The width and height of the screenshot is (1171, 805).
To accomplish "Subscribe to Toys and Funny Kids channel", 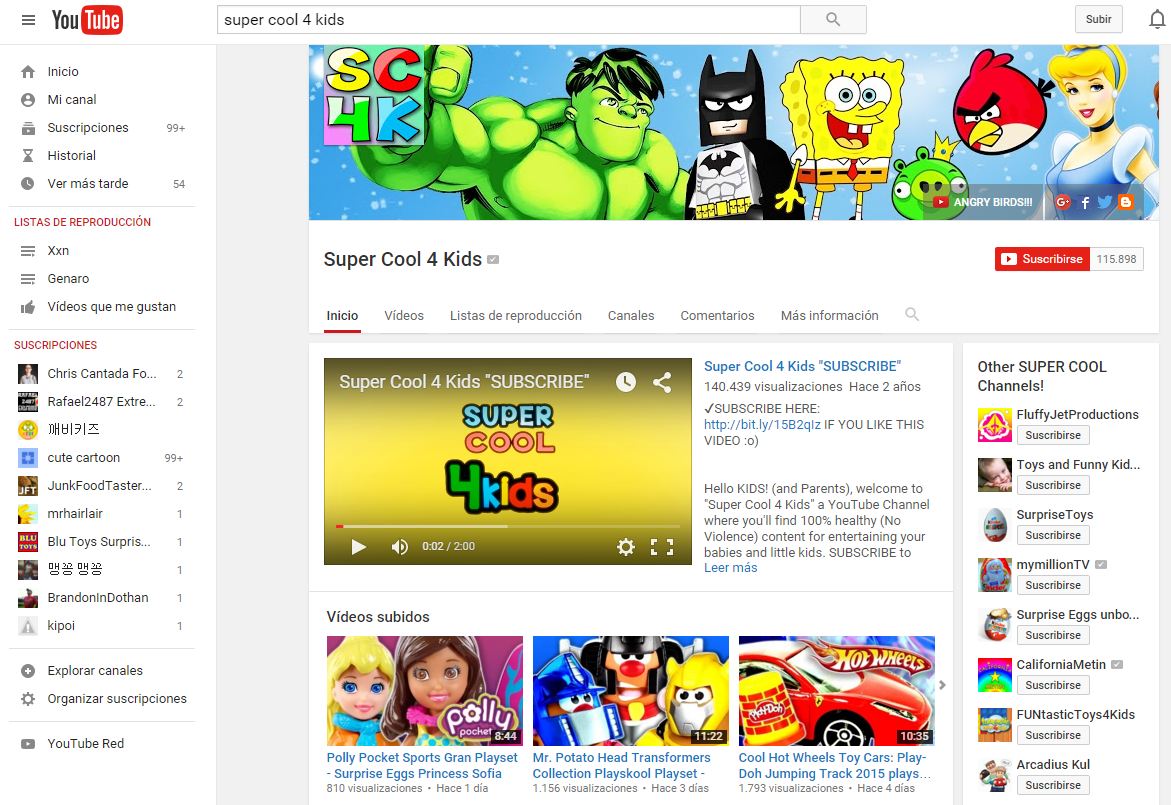I will tap(1053, 485).
